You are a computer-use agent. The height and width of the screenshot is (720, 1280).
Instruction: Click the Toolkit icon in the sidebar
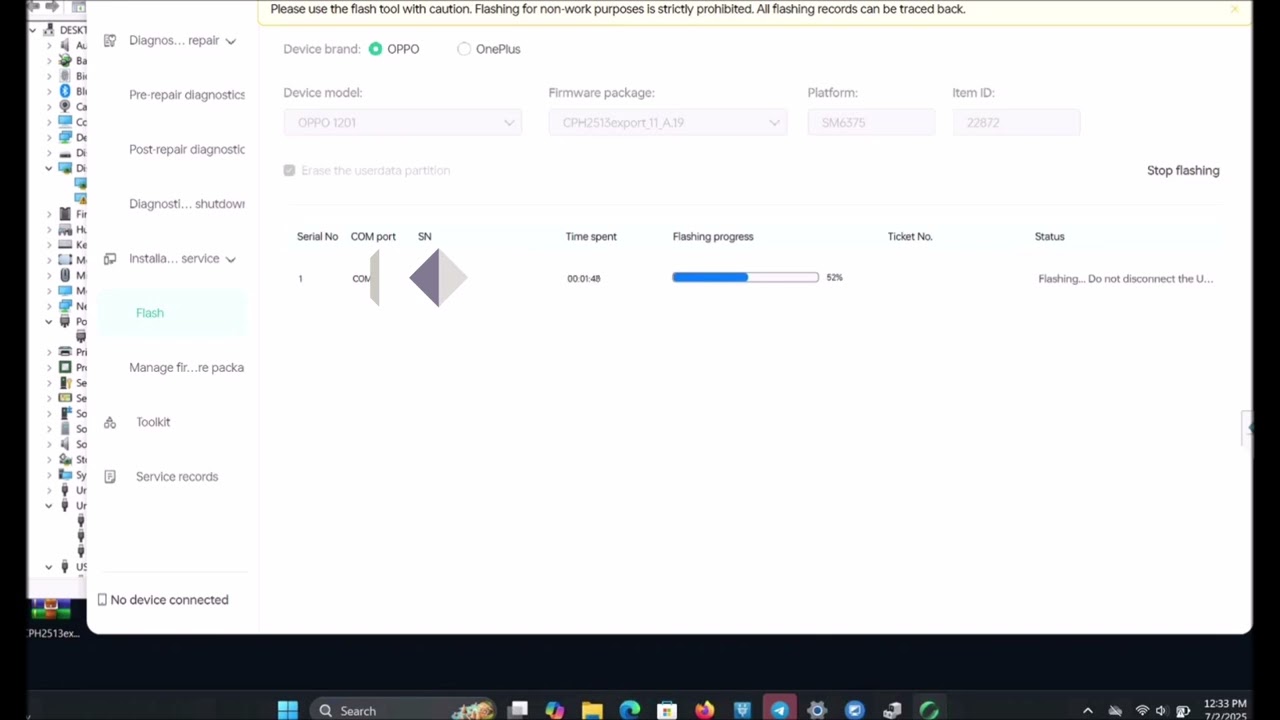tap(110, 422)
